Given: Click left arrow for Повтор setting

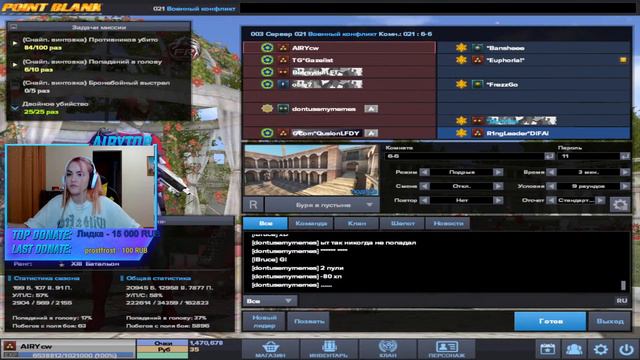Looking at the screenshot, I should (424, 200).
